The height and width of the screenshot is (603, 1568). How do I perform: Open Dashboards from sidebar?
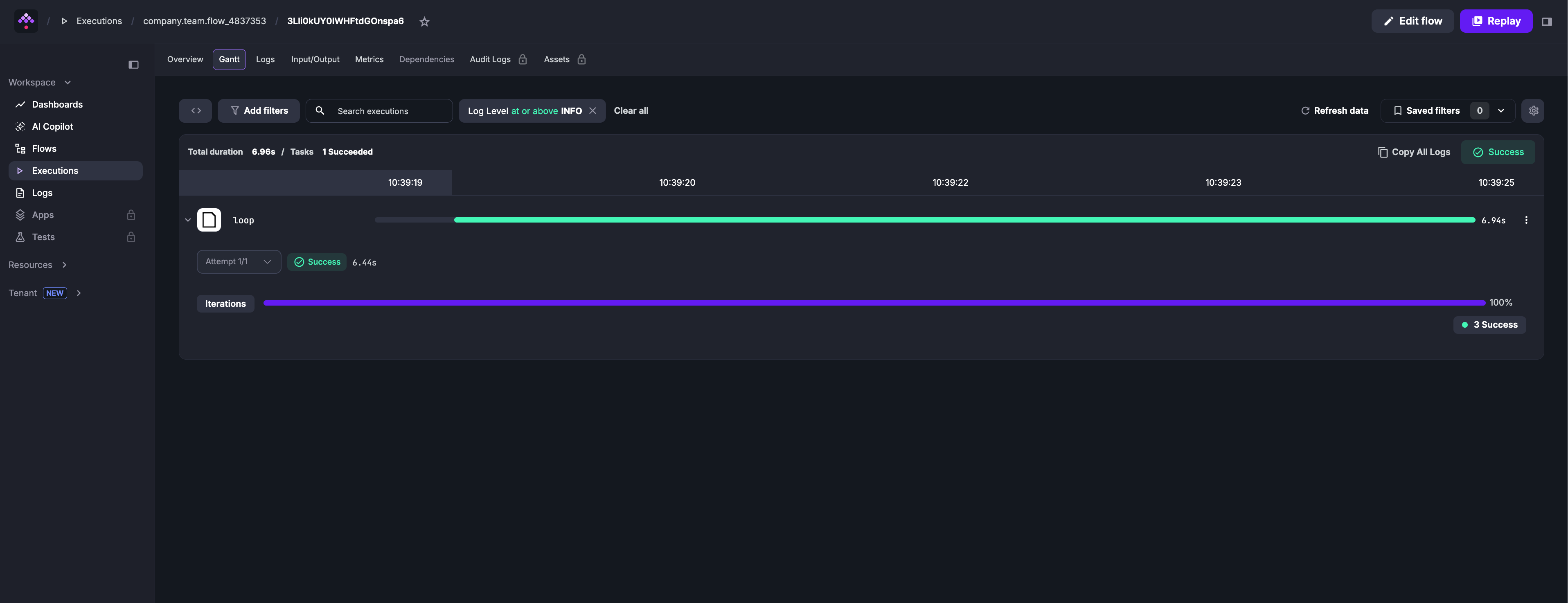click(x=75, y=105)
